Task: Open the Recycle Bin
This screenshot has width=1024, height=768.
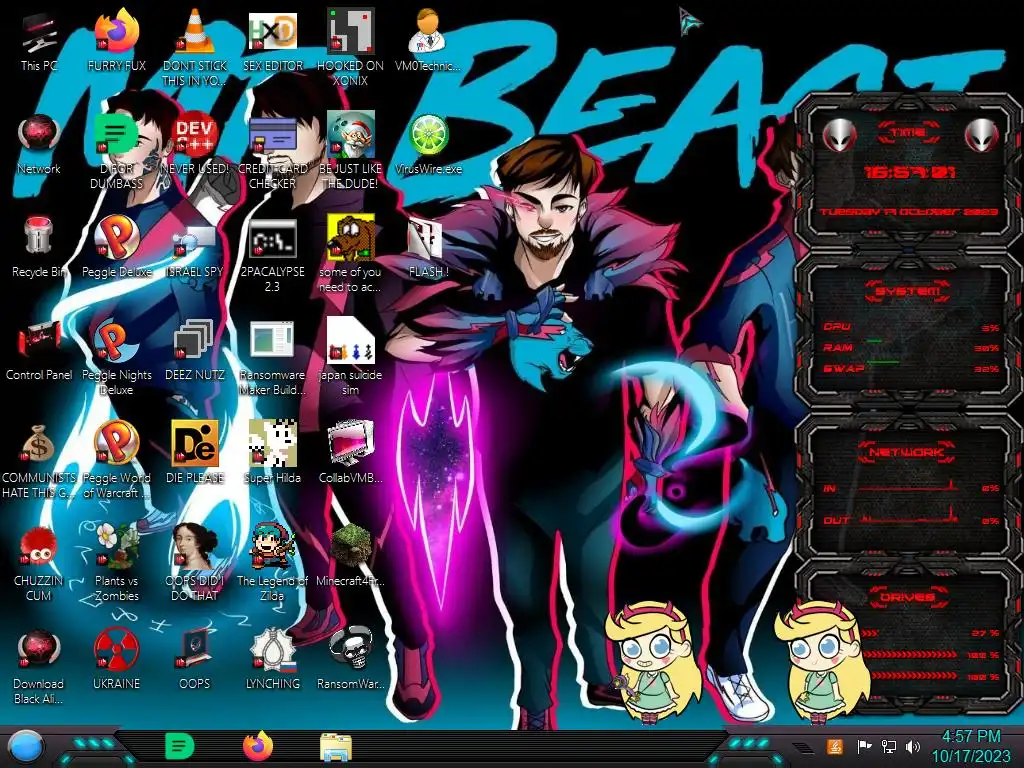Action: [x=39, y=248]
